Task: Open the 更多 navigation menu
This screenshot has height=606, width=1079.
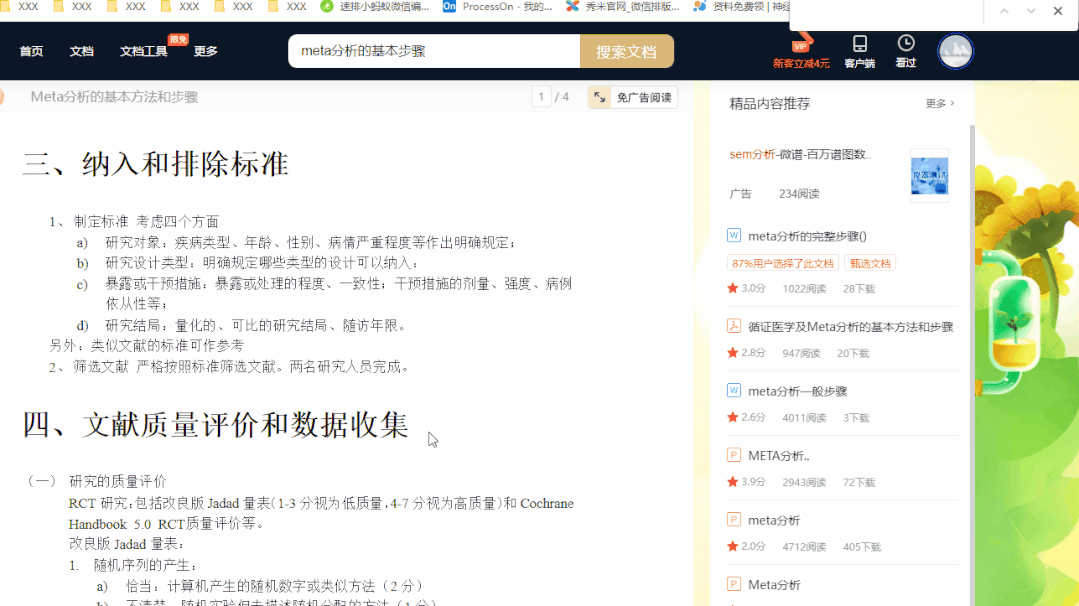Action: (205, 52)
